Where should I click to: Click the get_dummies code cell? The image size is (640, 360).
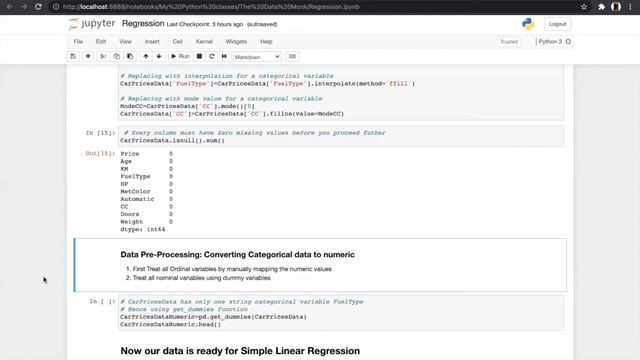(341, 313)
